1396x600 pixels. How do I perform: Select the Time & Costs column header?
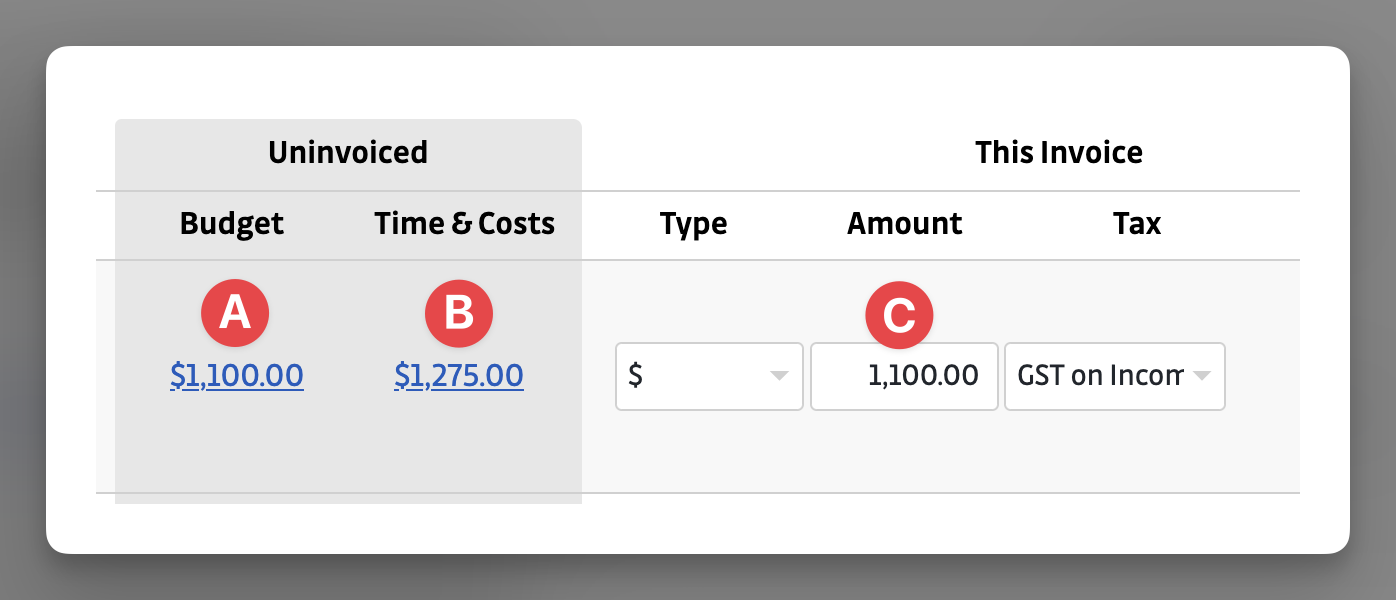464,224
